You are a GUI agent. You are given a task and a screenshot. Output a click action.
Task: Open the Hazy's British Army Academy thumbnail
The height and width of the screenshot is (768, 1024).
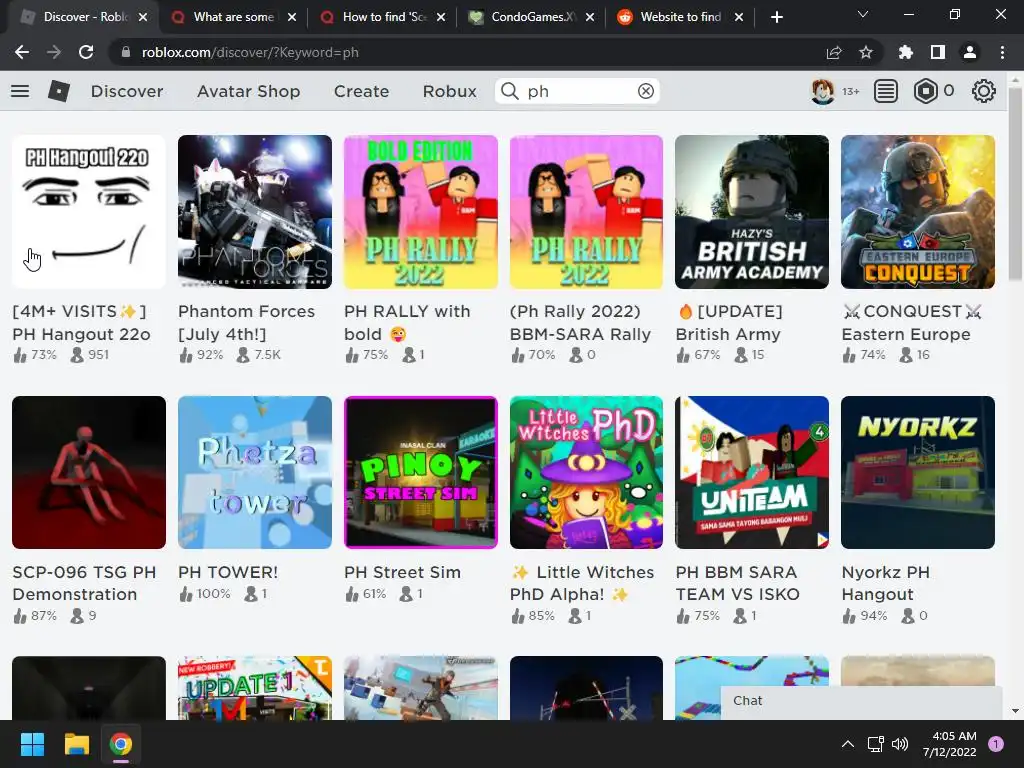tap(752, 212)
